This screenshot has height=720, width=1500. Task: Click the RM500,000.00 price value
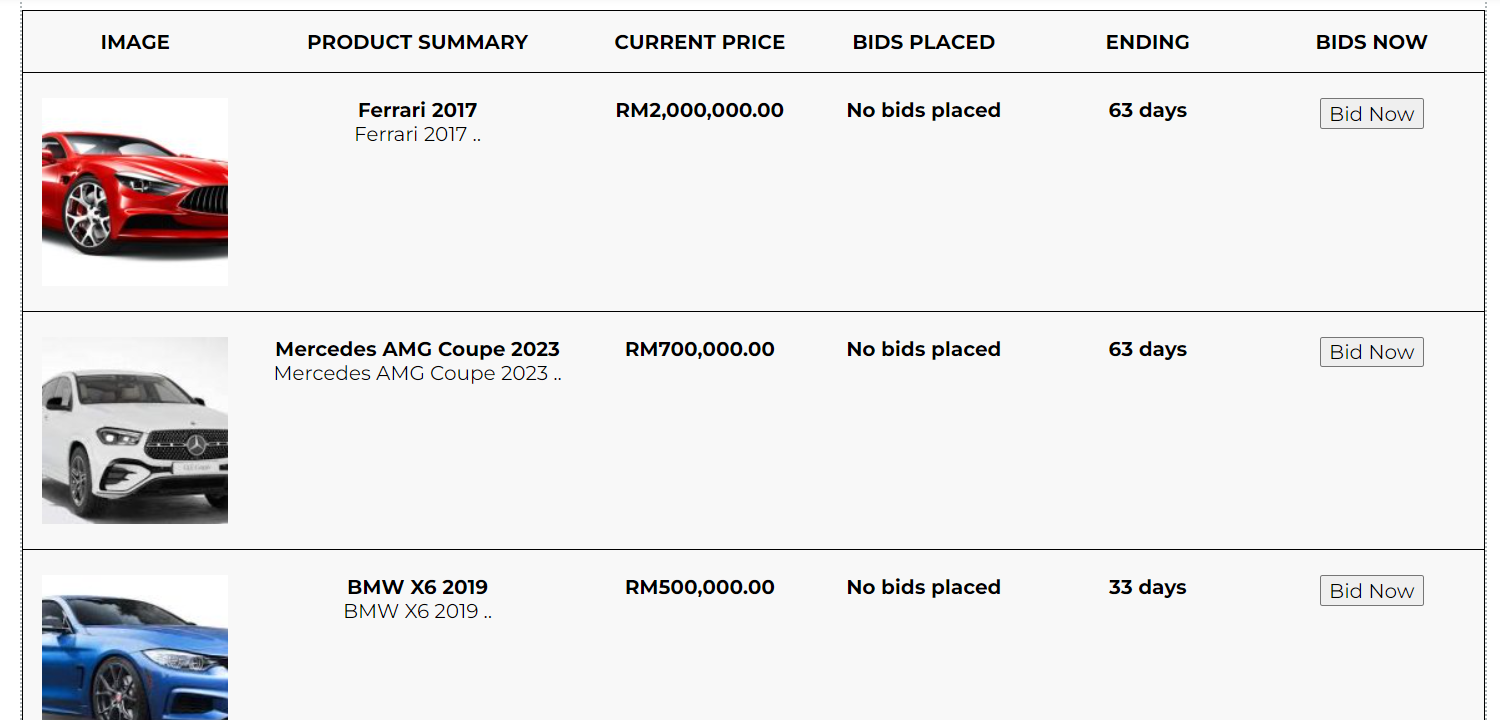pyautogui.click(x=699, y=587)
